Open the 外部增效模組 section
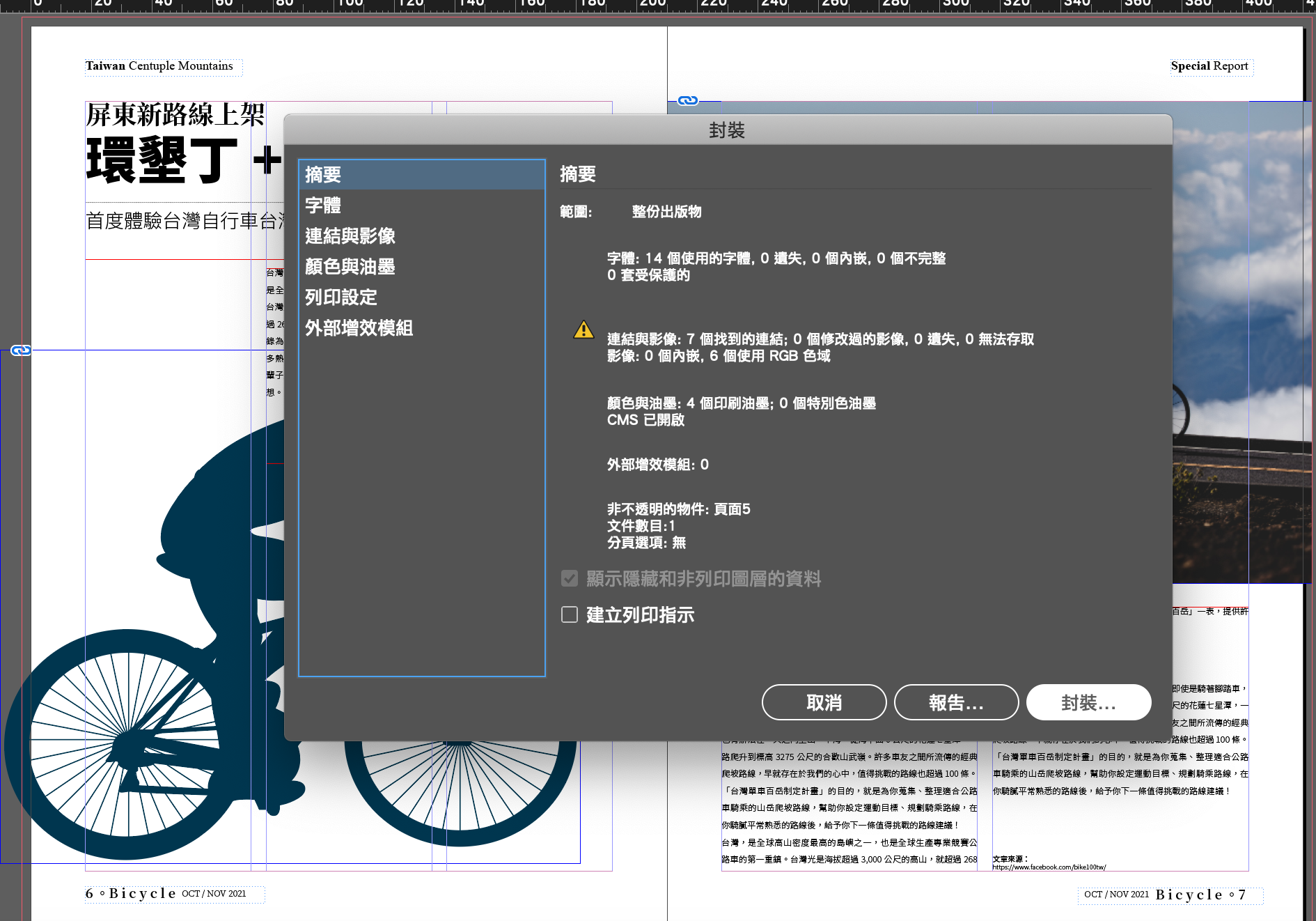 (359, 328)
